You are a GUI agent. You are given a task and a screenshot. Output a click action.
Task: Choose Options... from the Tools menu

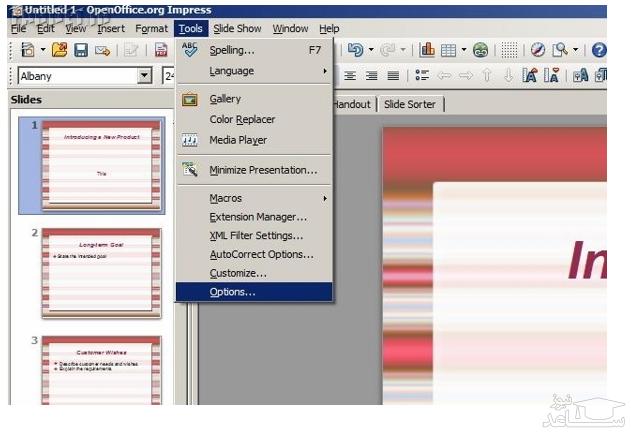tap(232, 292)
